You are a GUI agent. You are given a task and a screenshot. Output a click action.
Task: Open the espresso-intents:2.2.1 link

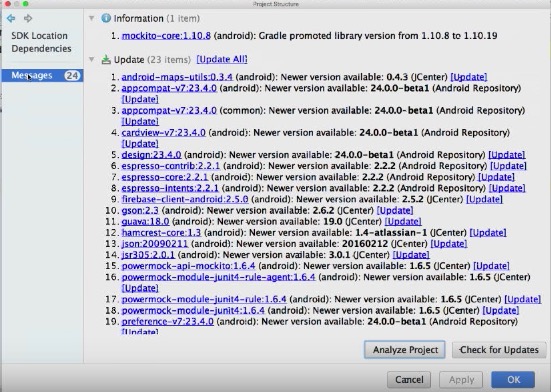[x=170, y=188]
